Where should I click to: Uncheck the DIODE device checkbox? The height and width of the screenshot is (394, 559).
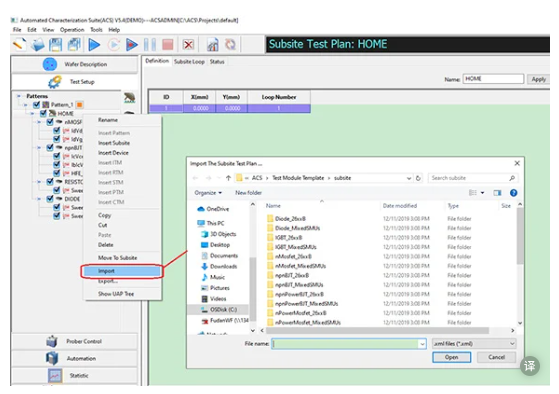50,199
